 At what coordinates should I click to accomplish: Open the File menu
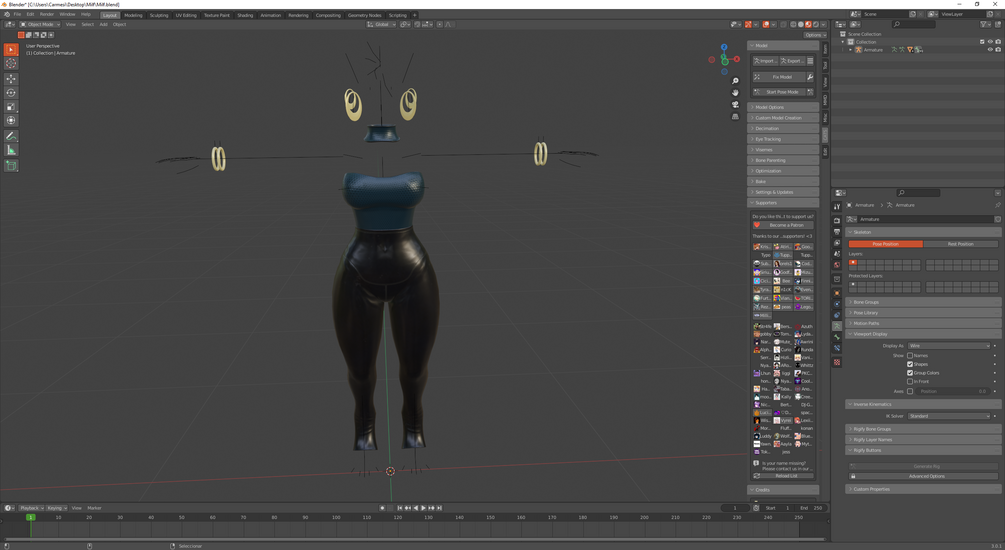(17, 14)
